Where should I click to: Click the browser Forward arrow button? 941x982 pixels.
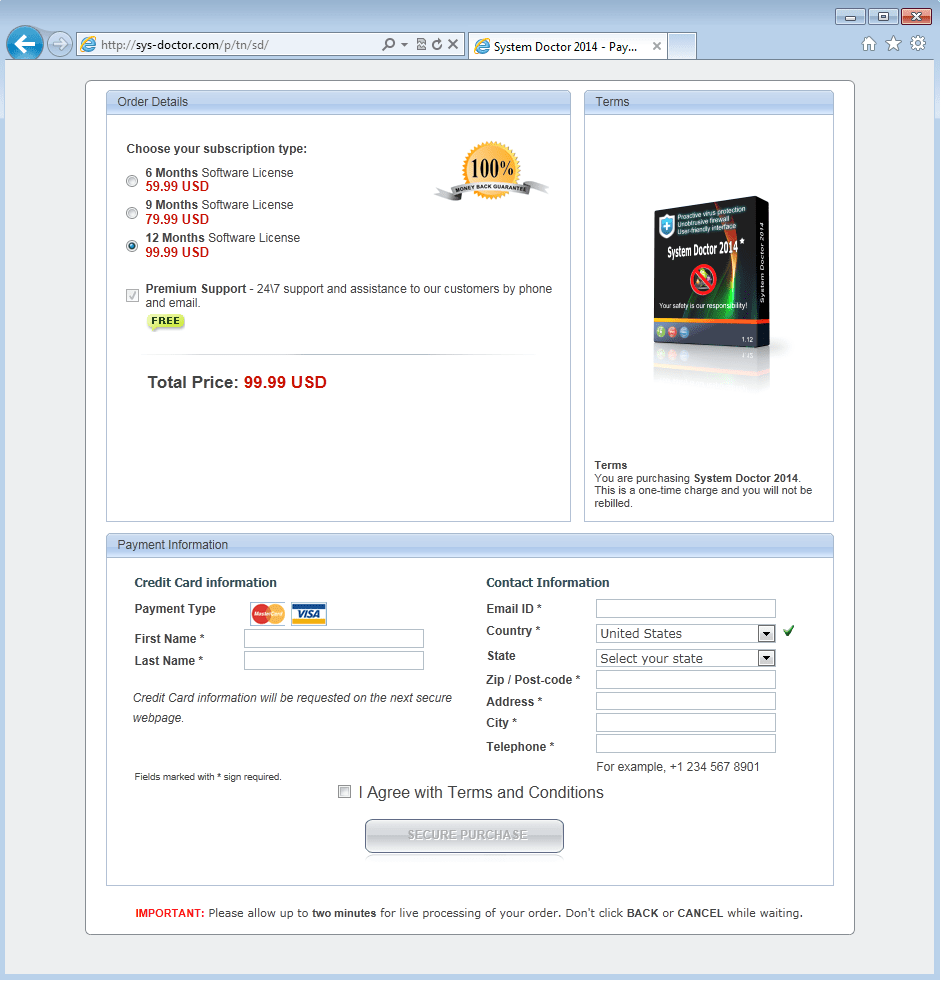click(x=59, y=44)
